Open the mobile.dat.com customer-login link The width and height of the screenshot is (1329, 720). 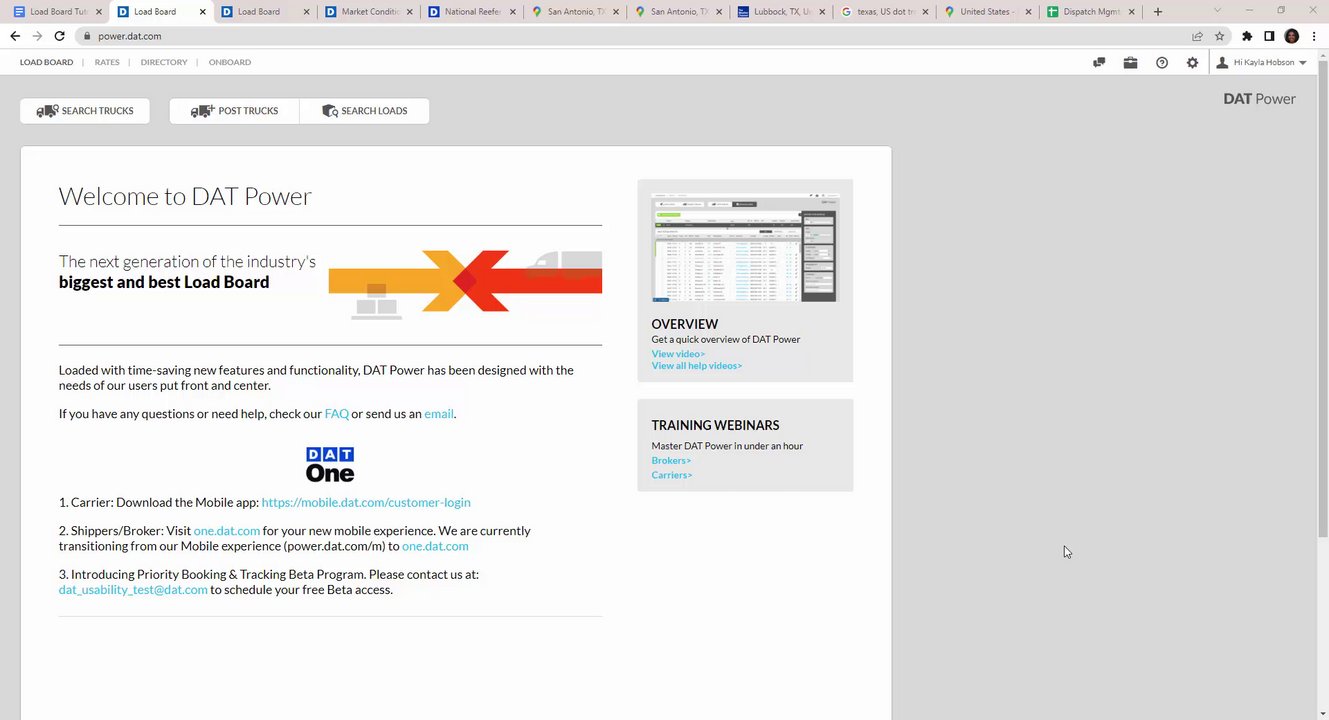(366, 502)
